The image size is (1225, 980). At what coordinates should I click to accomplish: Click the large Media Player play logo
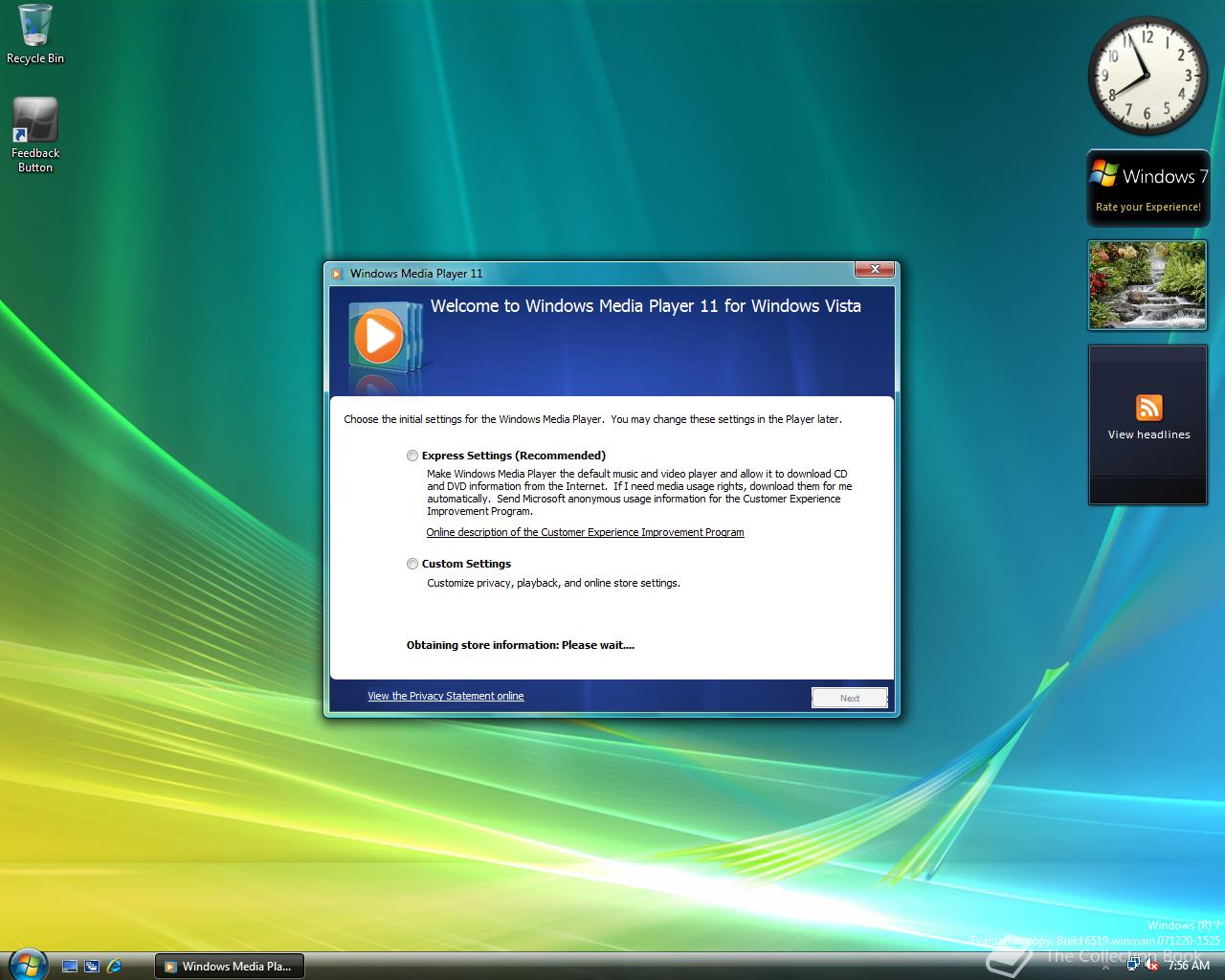[x=380, y=335]
